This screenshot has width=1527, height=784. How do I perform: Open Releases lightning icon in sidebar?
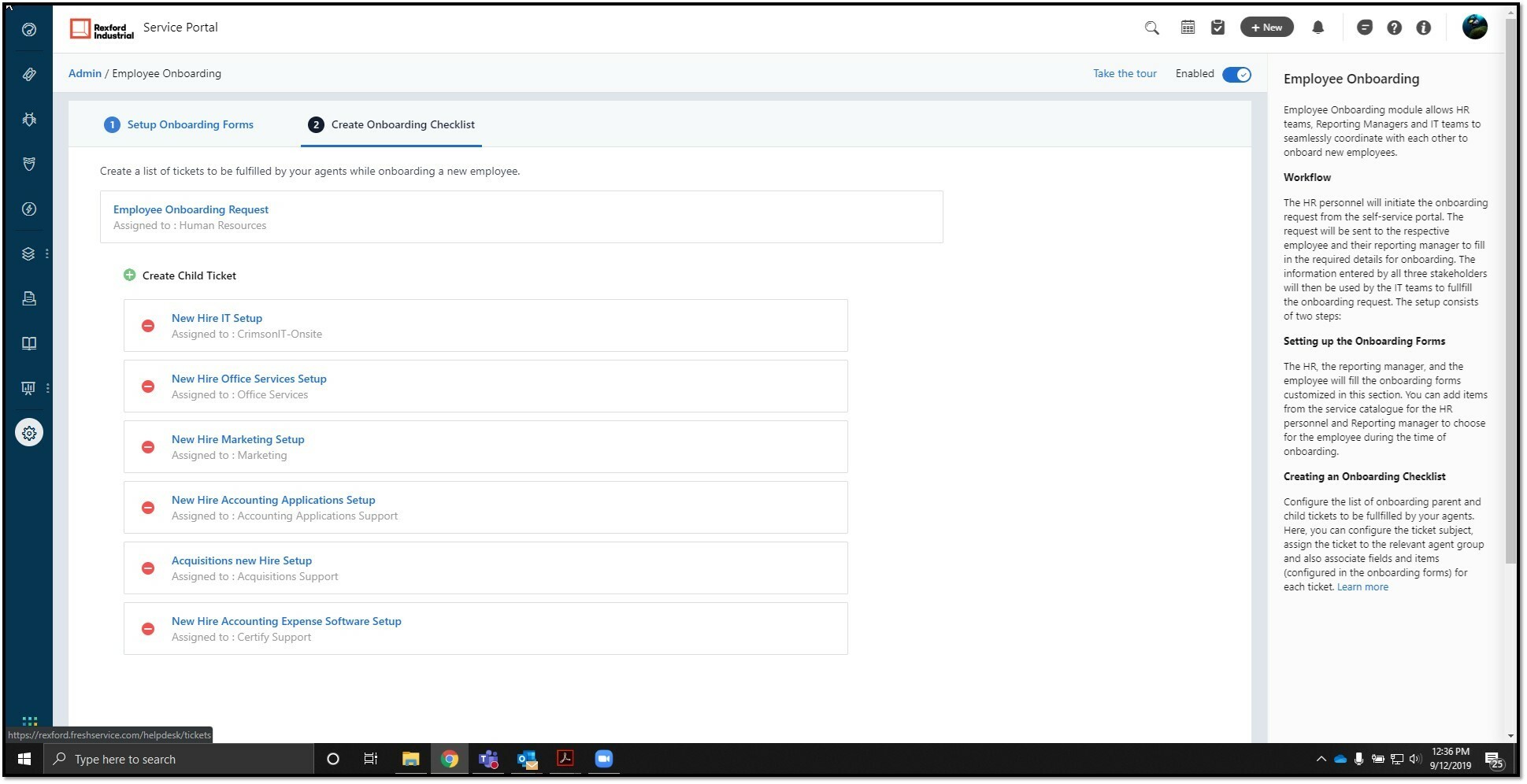29,209
